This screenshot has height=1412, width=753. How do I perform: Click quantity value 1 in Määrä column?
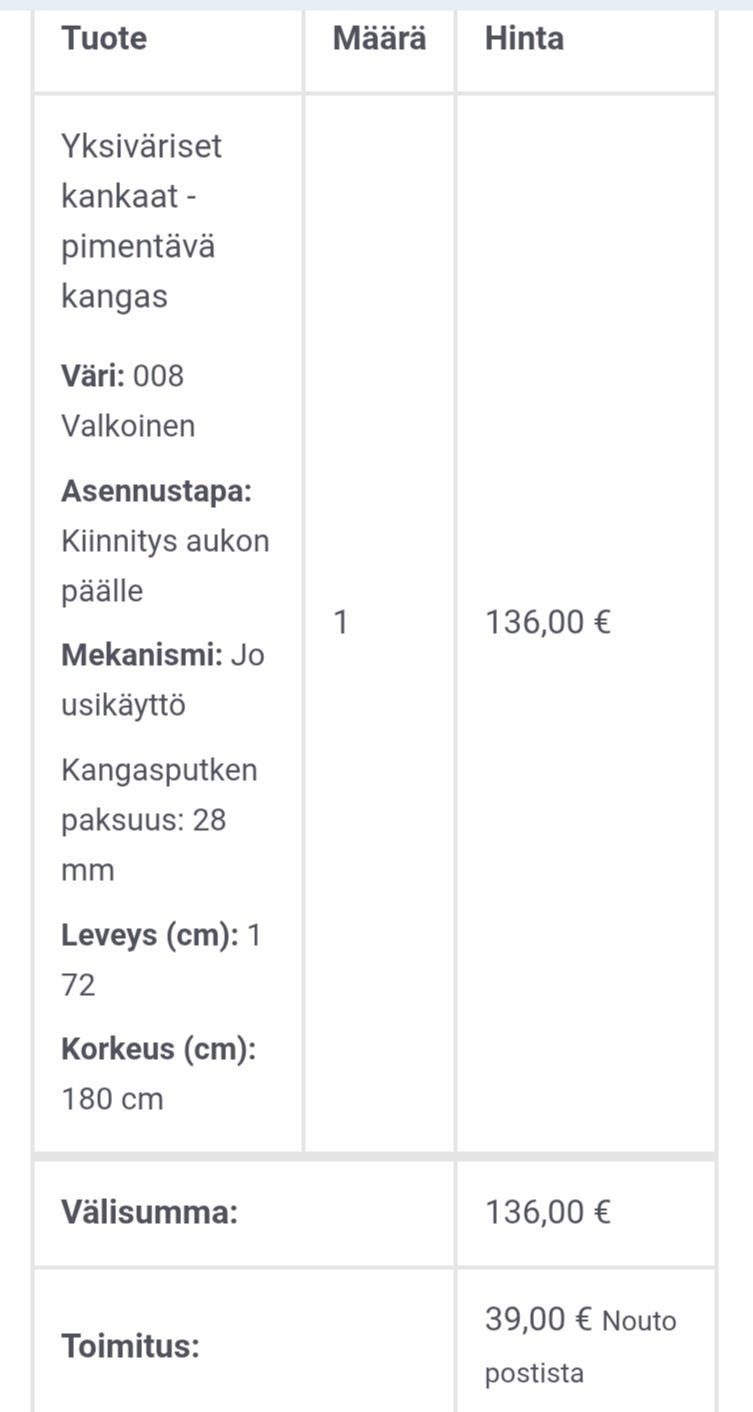tap(341, 622)
